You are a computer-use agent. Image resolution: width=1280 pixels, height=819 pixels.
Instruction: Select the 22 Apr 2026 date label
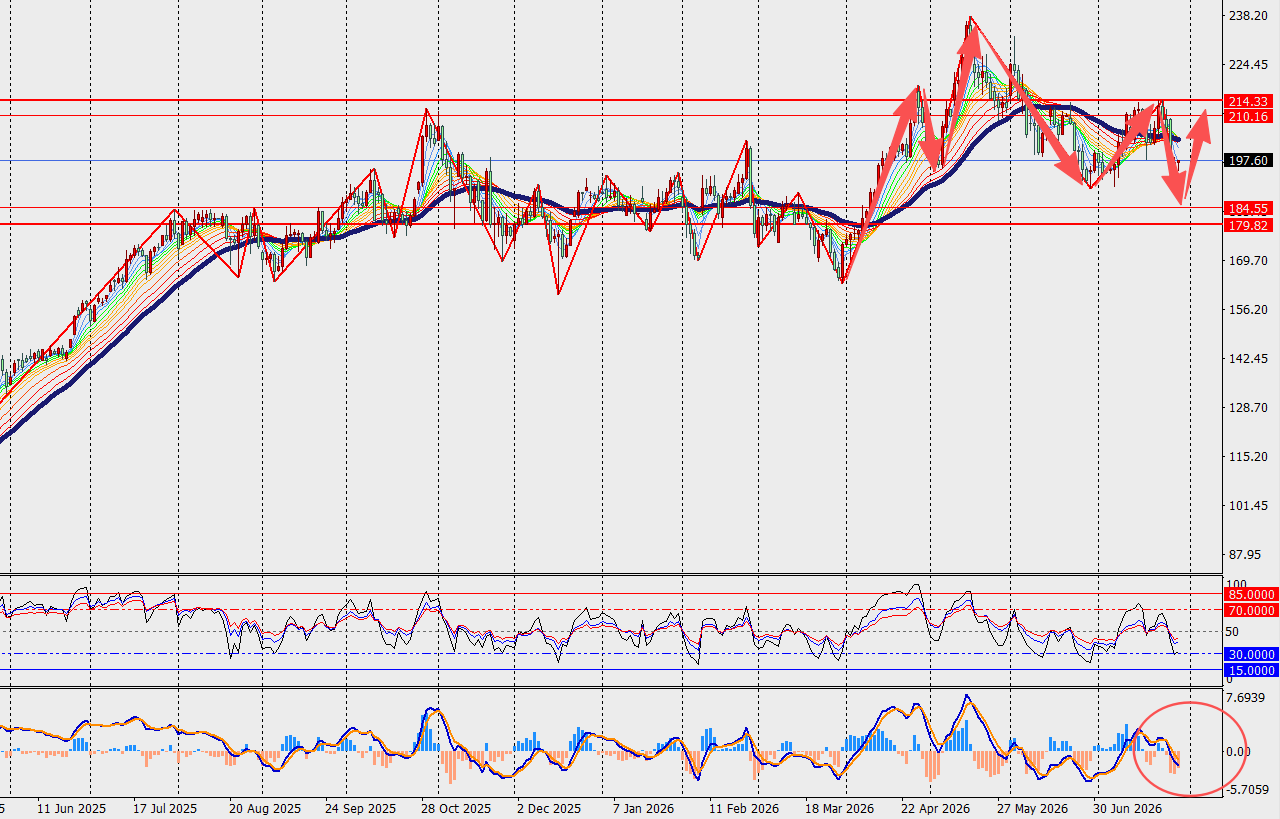pyautogui.click(x=936, y=808)
